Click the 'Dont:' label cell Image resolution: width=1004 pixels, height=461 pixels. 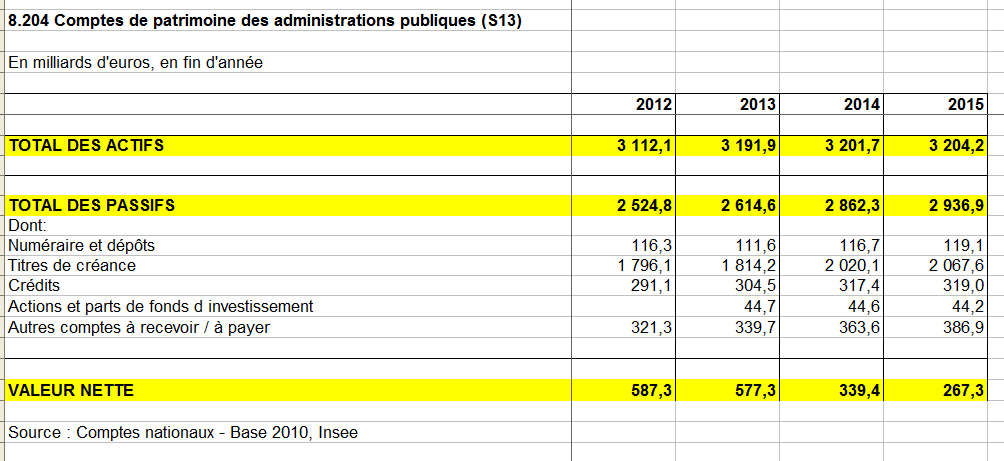coord(34,226)
